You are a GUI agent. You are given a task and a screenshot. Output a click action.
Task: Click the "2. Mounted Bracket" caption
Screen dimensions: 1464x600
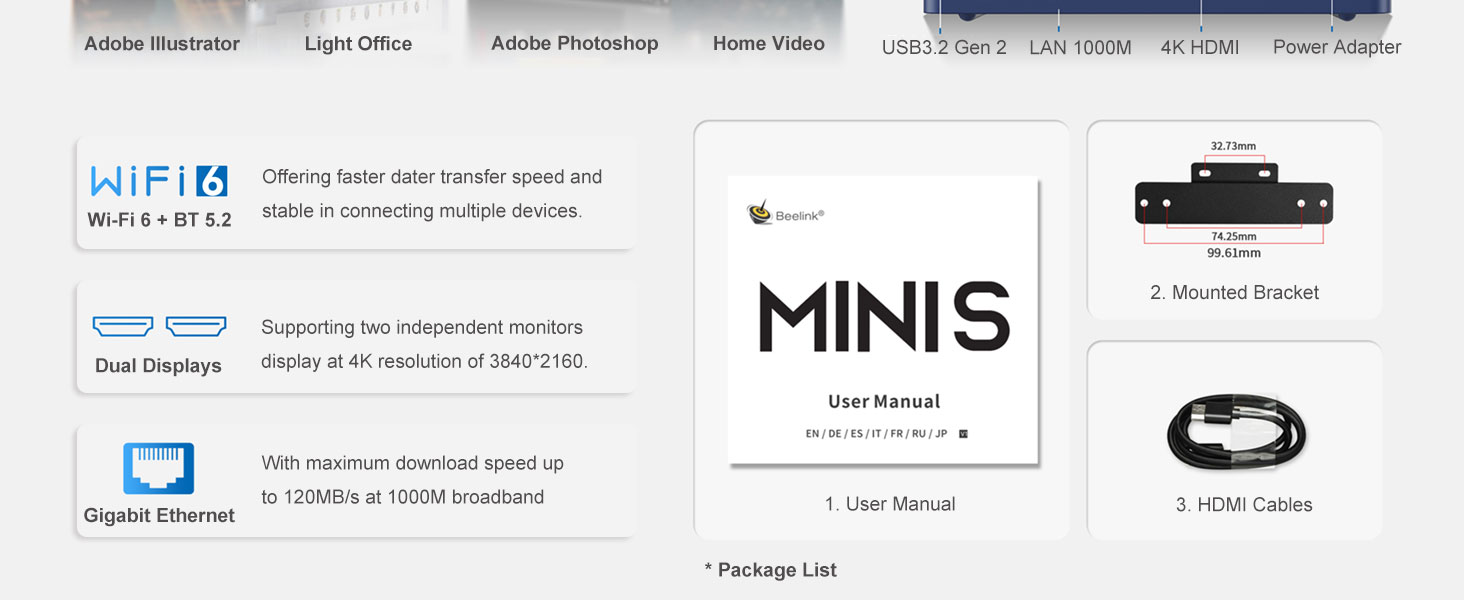[x=1234, y=293]
